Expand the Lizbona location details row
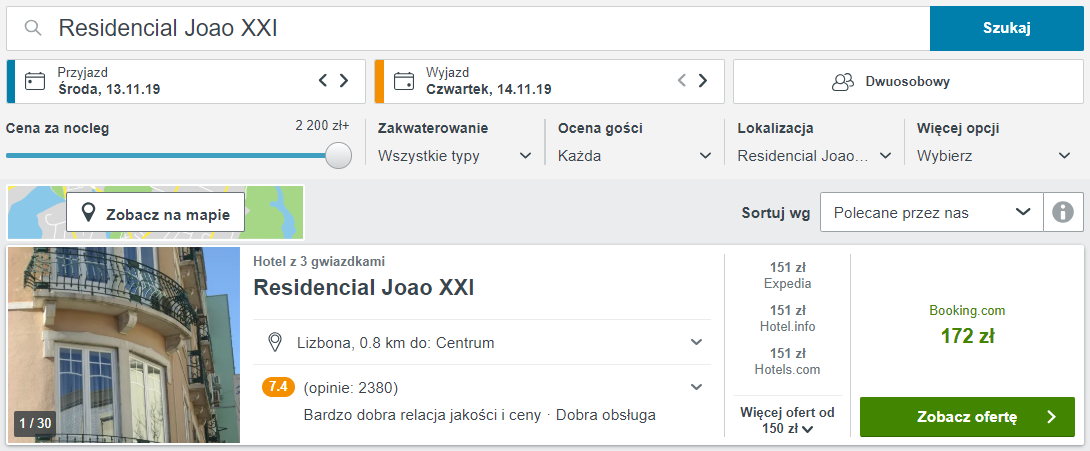The height and width of the screenshot is (451, 1090). pyautogui.click(x=482, y=342)
